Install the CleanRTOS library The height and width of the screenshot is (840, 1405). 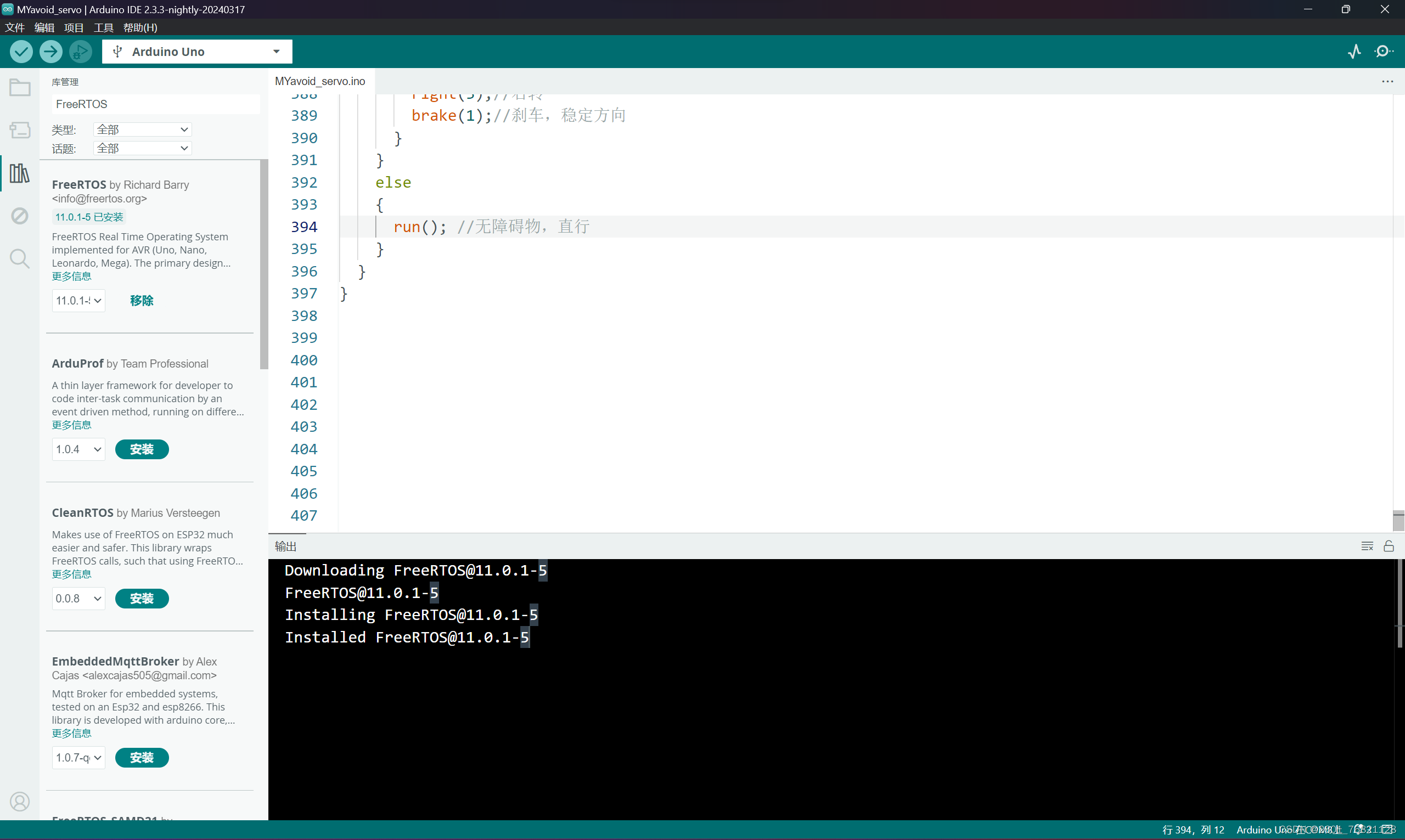click(142, 598)
